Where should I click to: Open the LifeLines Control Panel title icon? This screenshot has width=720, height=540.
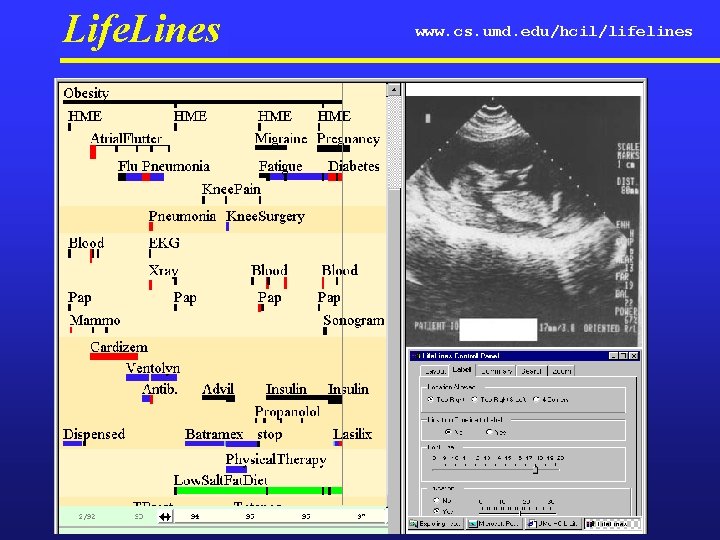(415, 356)
